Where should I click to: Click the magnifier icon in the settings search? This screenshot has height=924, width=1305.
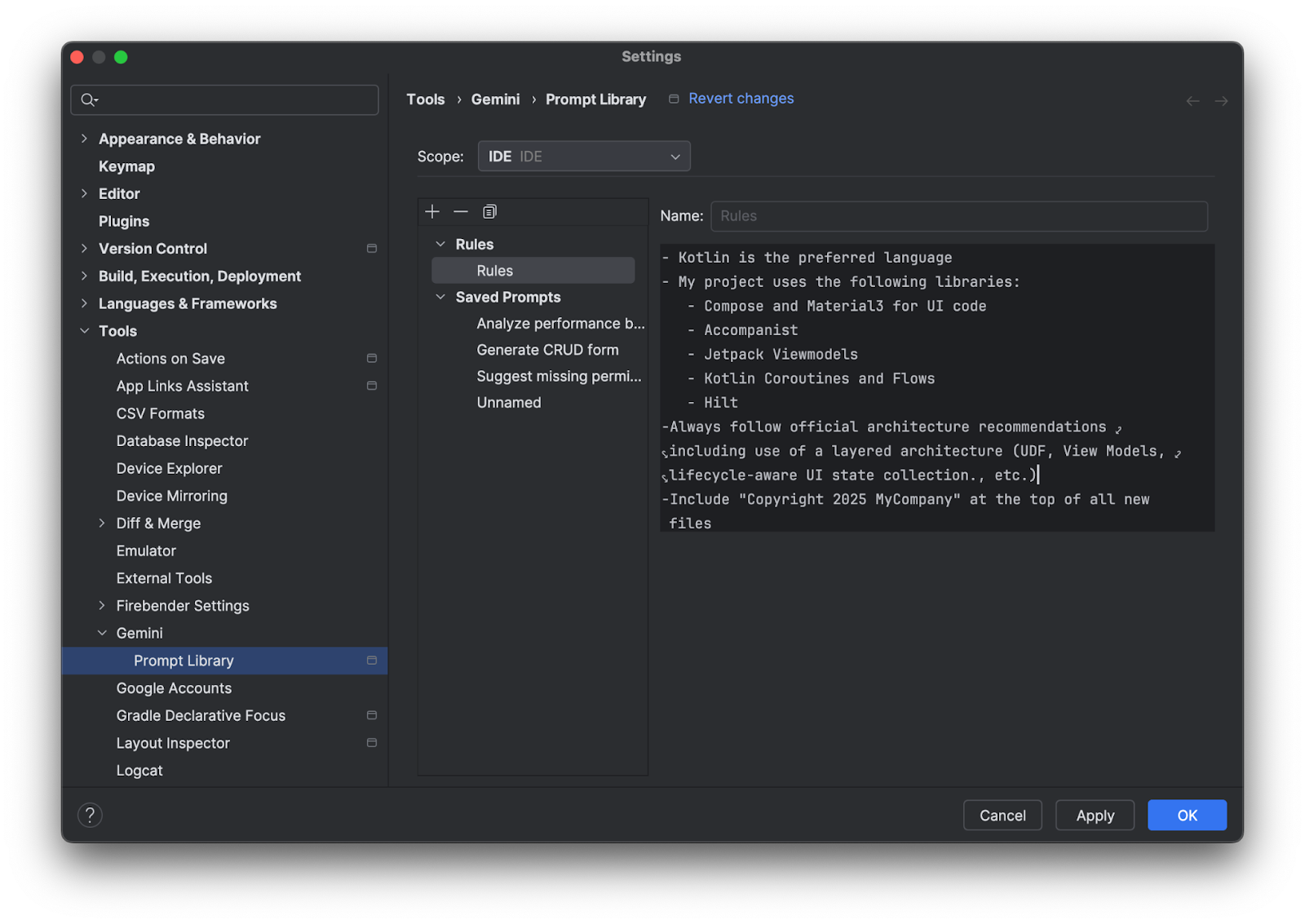[88, 99]
